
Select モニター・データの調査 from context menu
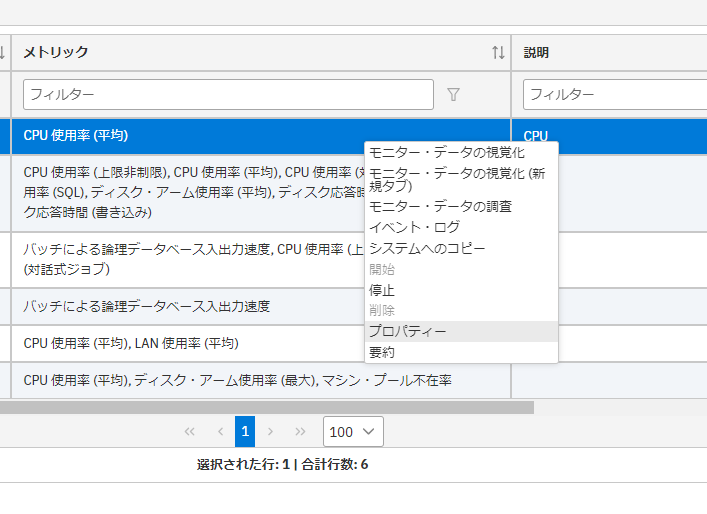[461, 207]
